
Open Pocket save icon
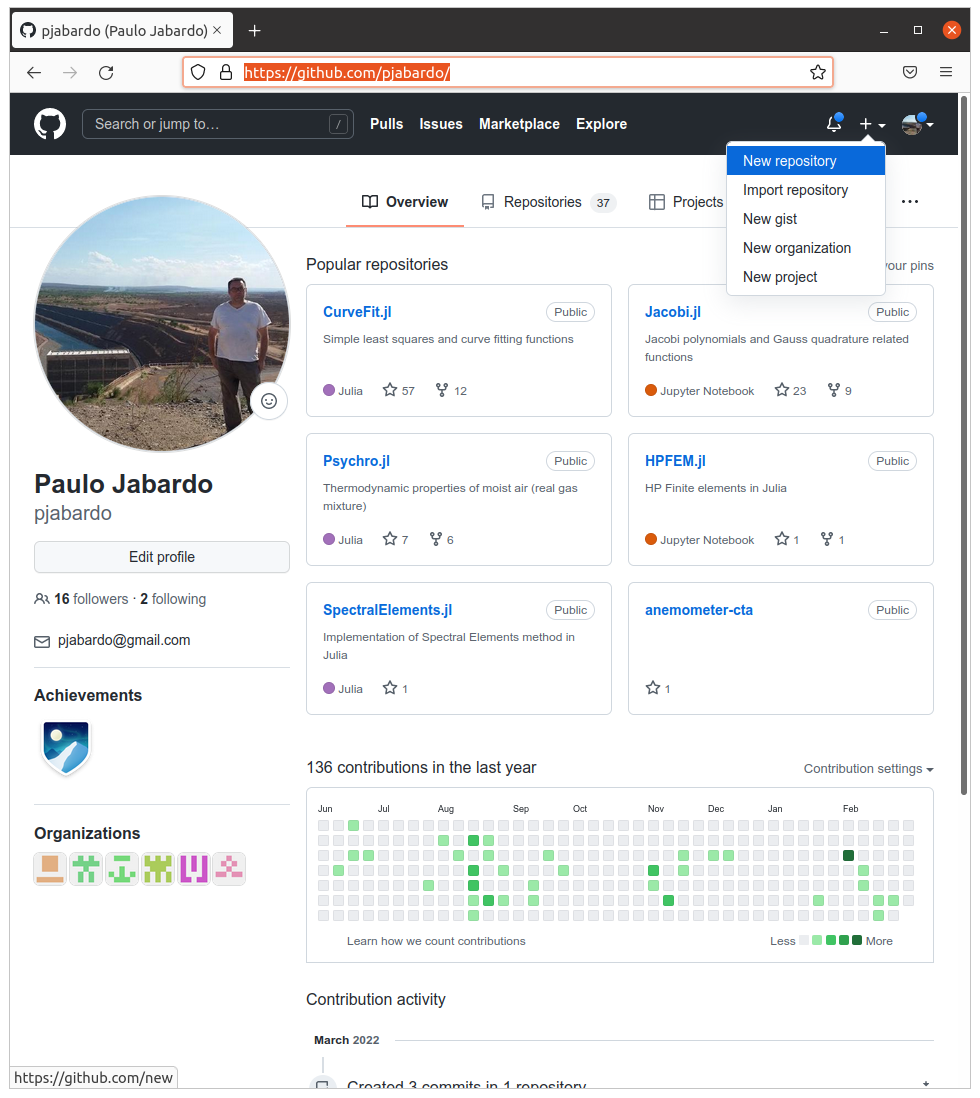[x=910, y=72]
